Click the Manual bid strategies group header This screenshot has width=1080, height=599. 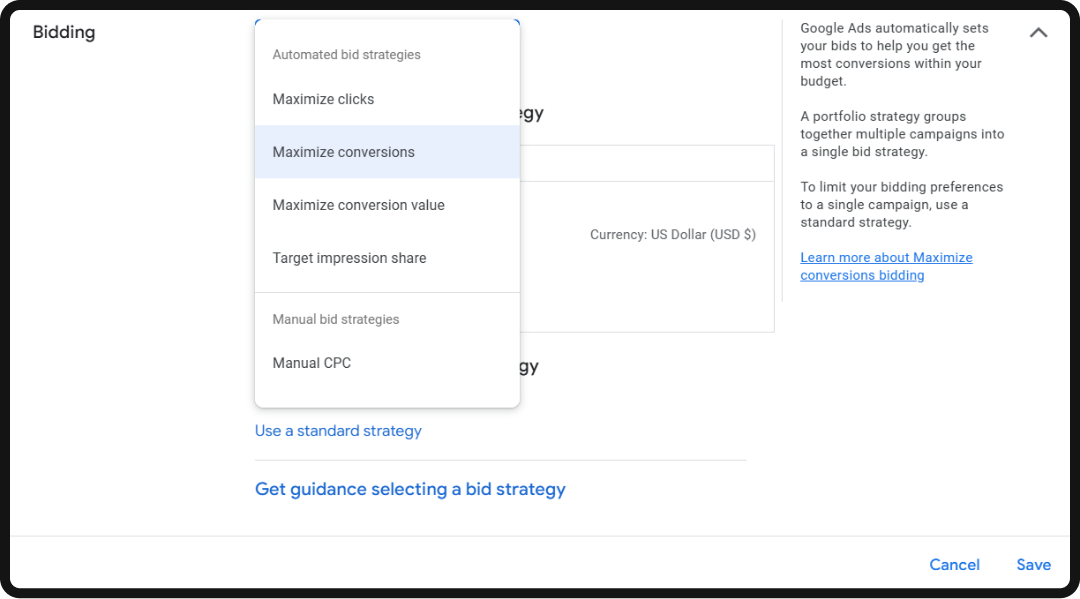tap(335, 319)
